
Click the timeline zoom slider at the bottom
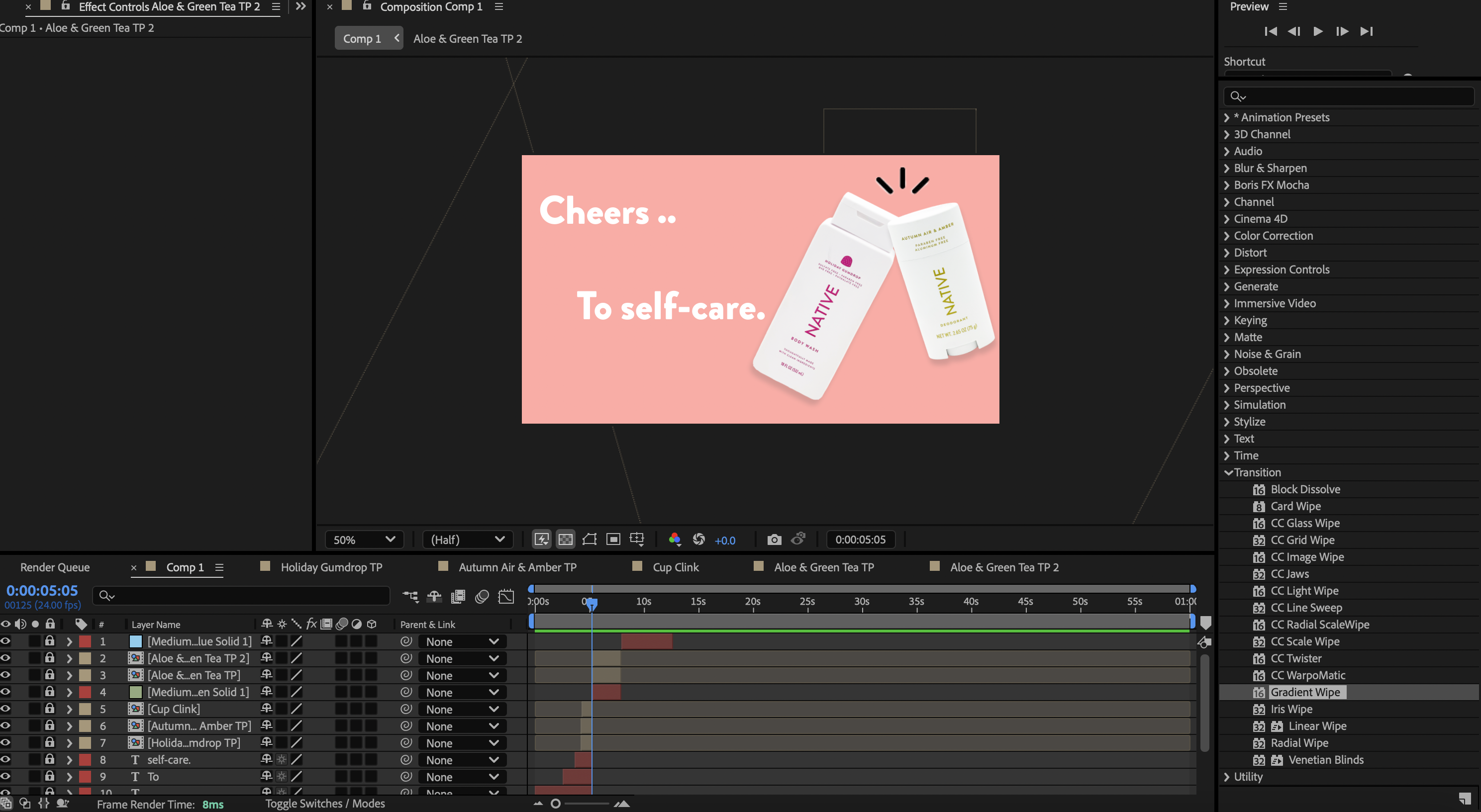coord(556,804)
